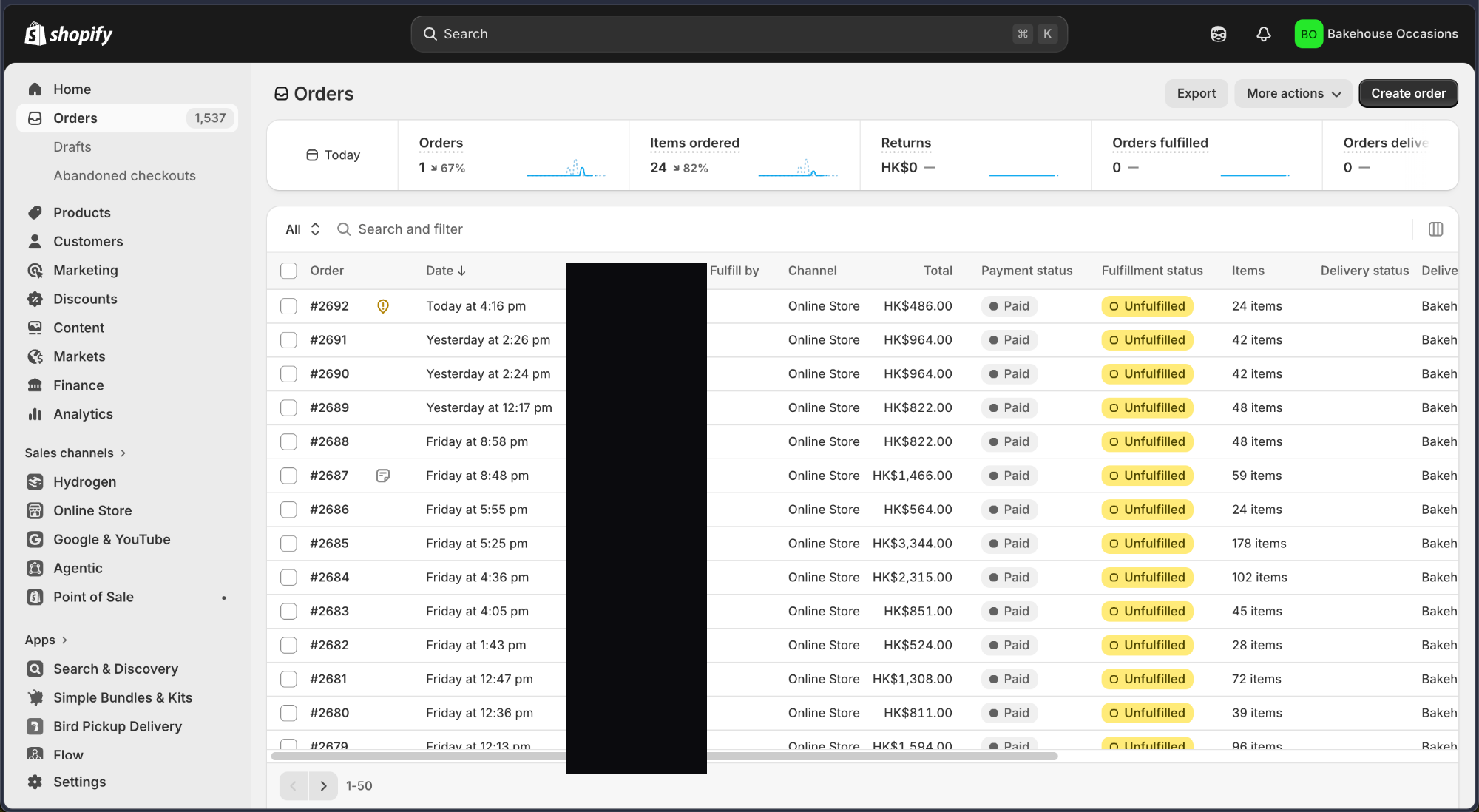Select the checkbox for order #2681
Viewport: 1479px width, 812px height.
click(288, 679)
